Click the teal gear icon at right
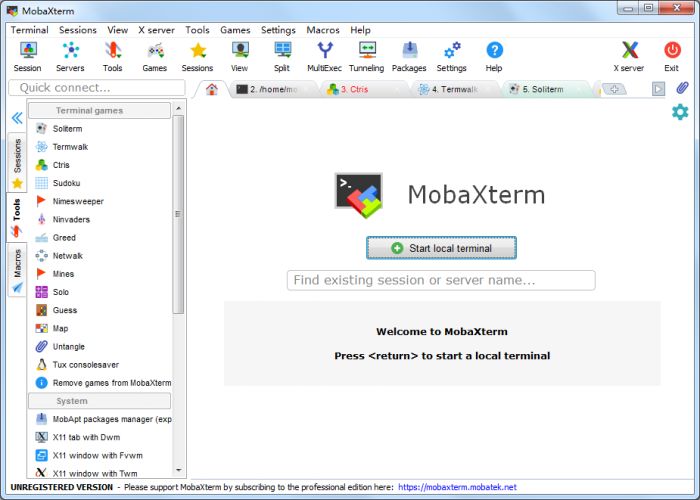Image resolution: width=700 pixels, height=500 pixels. 680,112
